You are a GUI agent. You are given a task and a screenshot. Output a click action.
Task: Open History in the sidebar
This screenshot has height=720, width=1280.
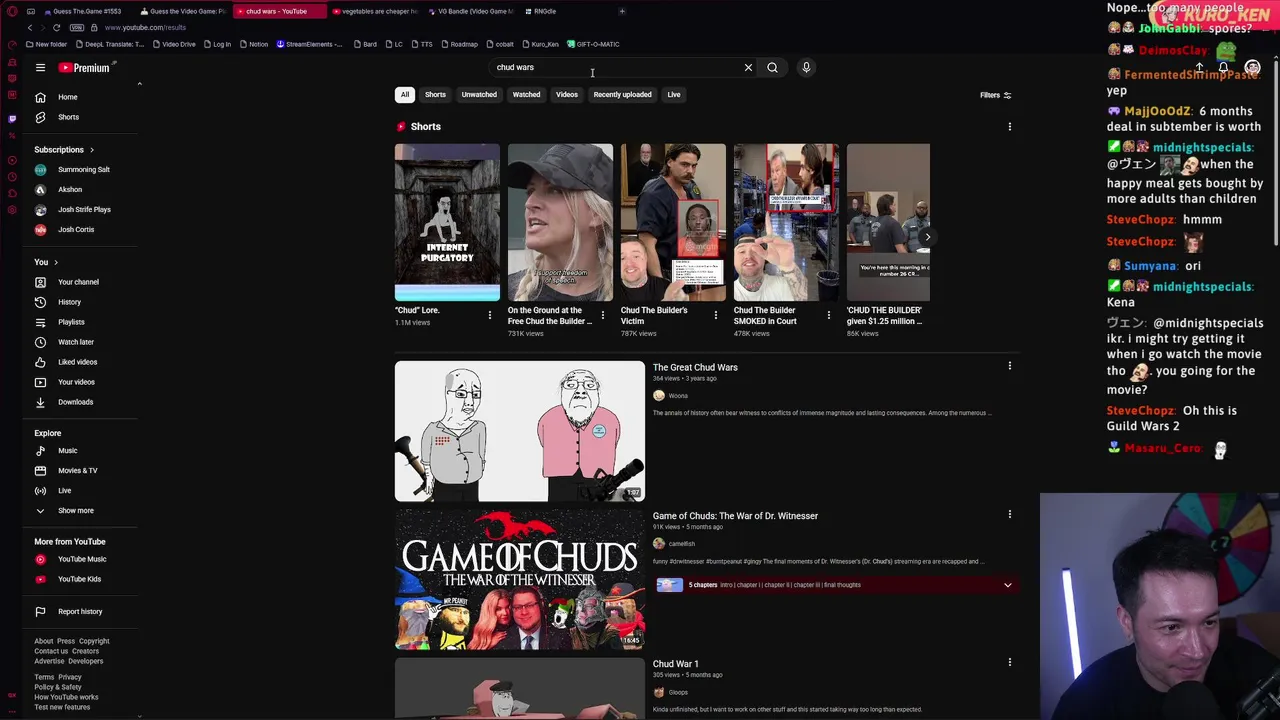point(68,302)
